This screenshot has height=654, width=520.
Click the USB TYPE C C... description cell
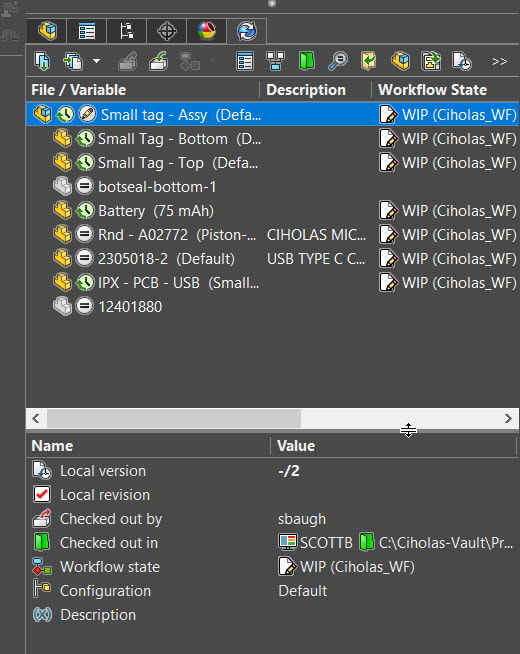(x=317, y=259)
